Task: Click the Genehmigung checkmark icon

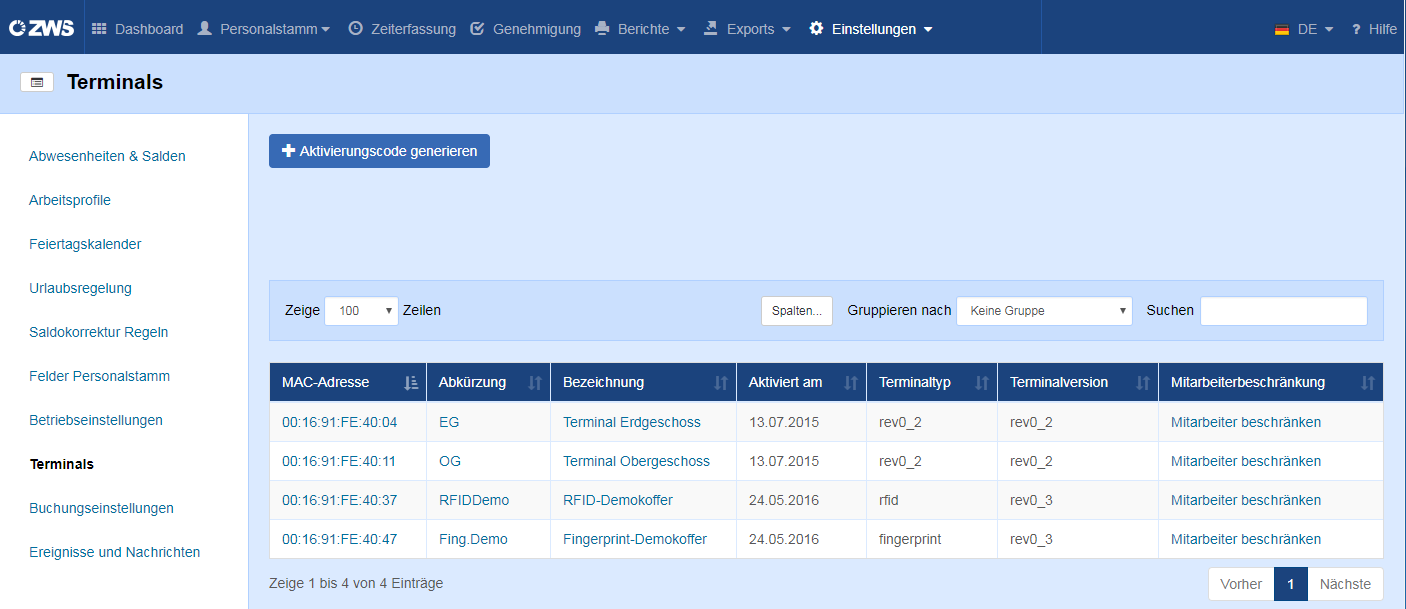Action: point(477,29)
